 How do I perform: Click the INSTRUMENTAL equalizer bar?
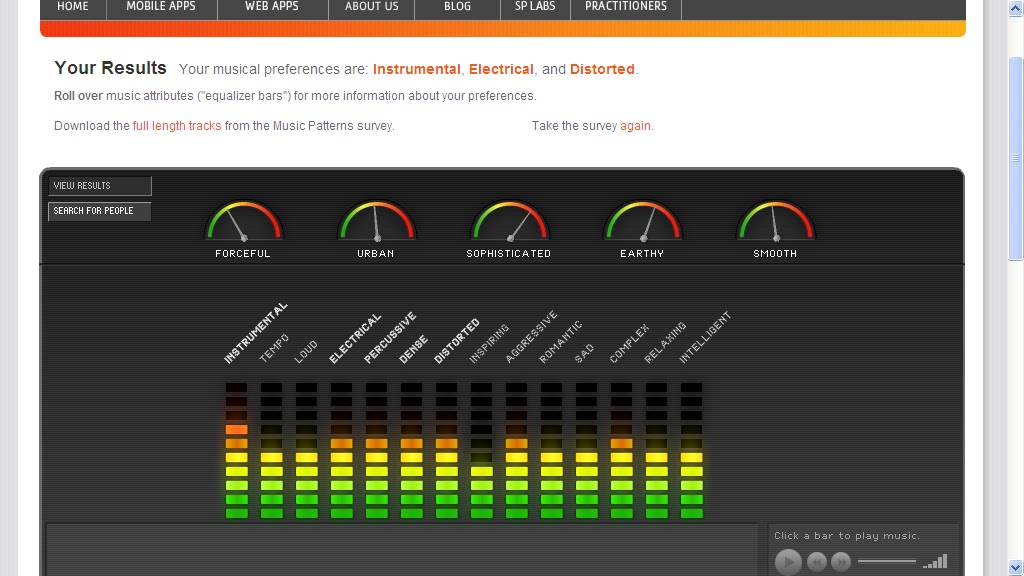pyautogui.click(x=236, y=451)
